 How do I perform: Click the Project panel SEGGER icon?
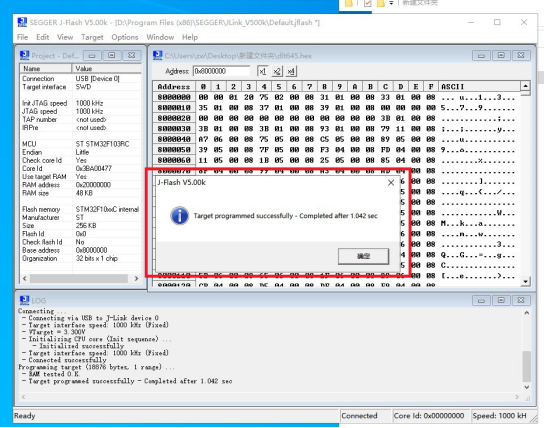tap(24, 55)
